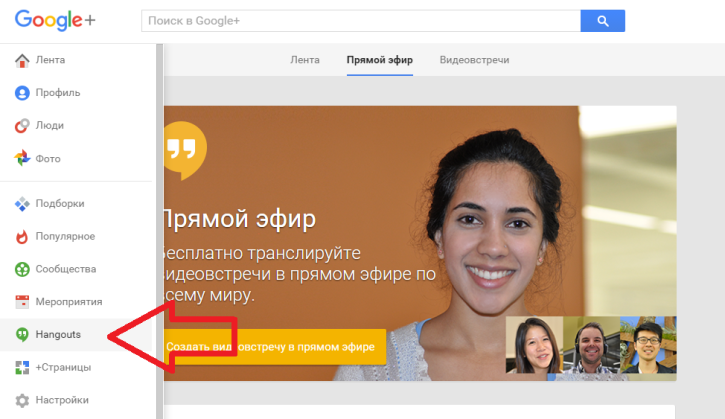Go to Люди in the sidebar

[50, 125]
